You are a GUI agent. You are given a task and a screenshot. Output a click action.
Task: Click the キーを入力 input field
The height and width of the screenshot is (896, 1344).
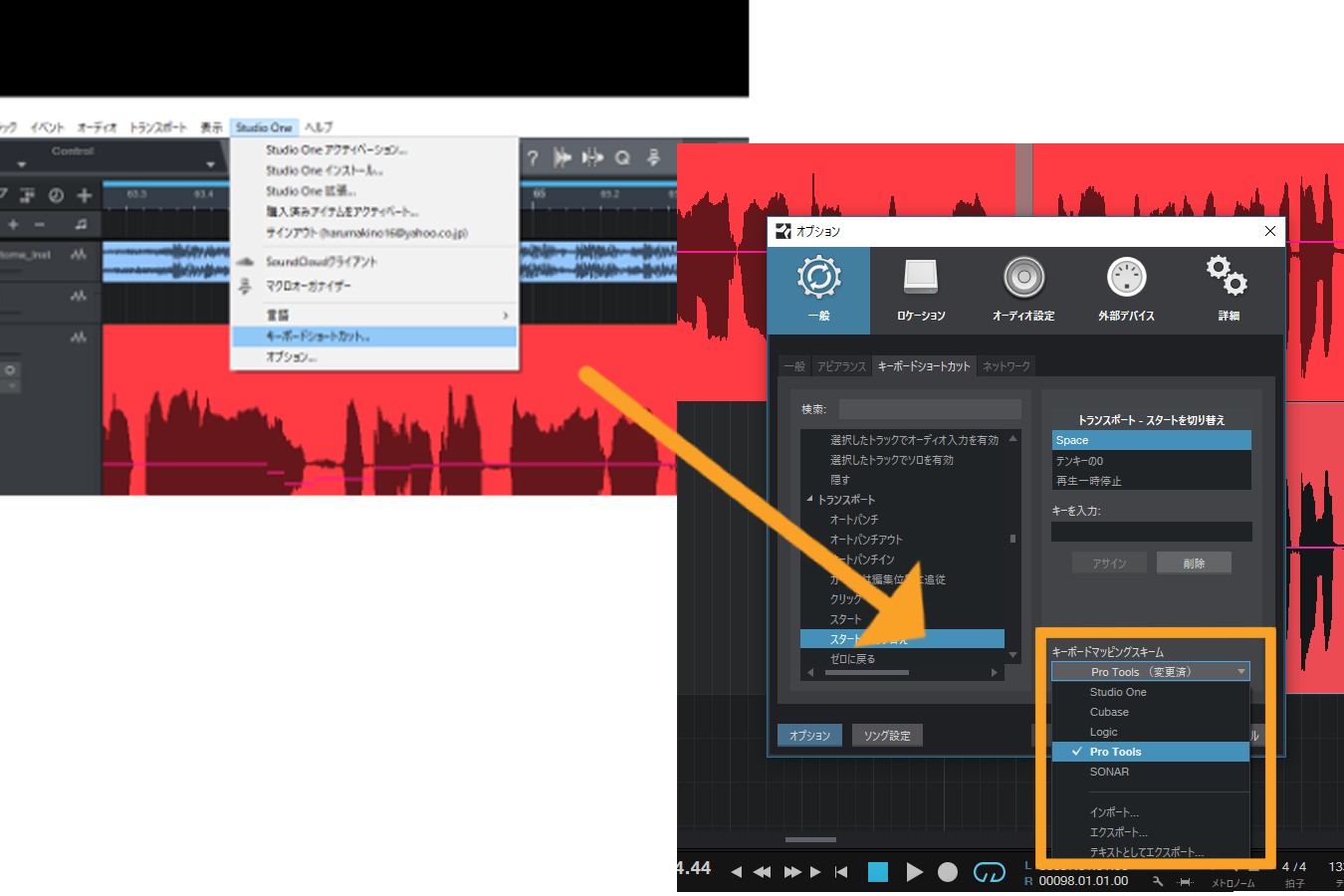point(1152,532)
